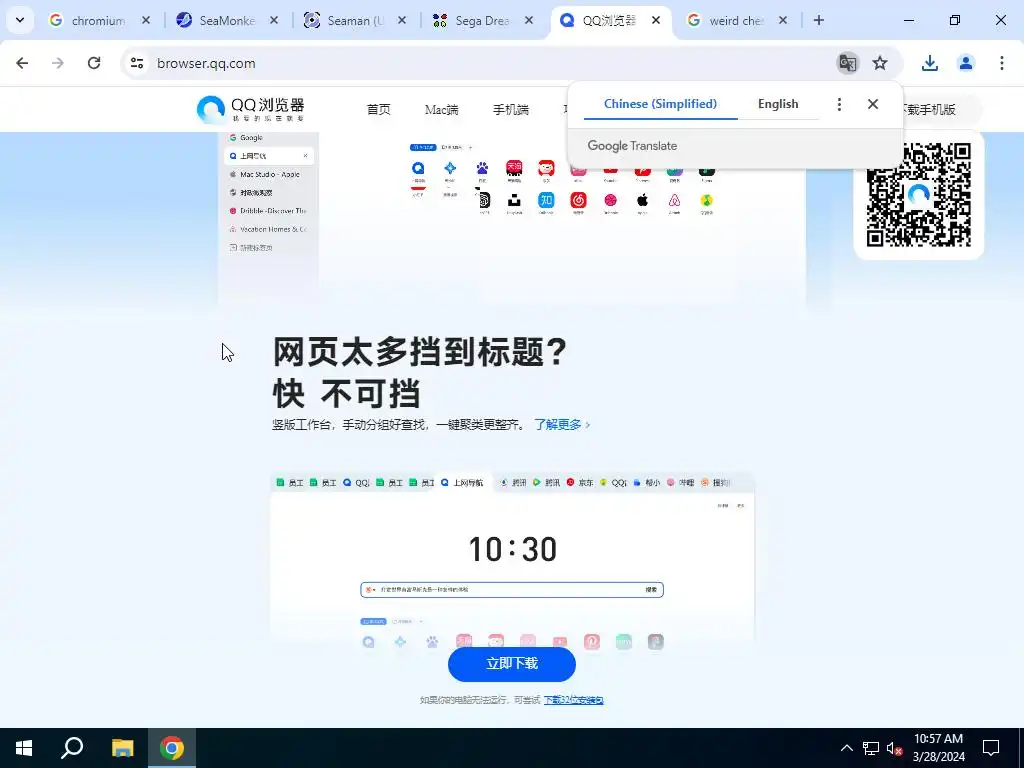Open the Chrome three-dot menu
1024x768 pixels.
[x=1002, y=63]
